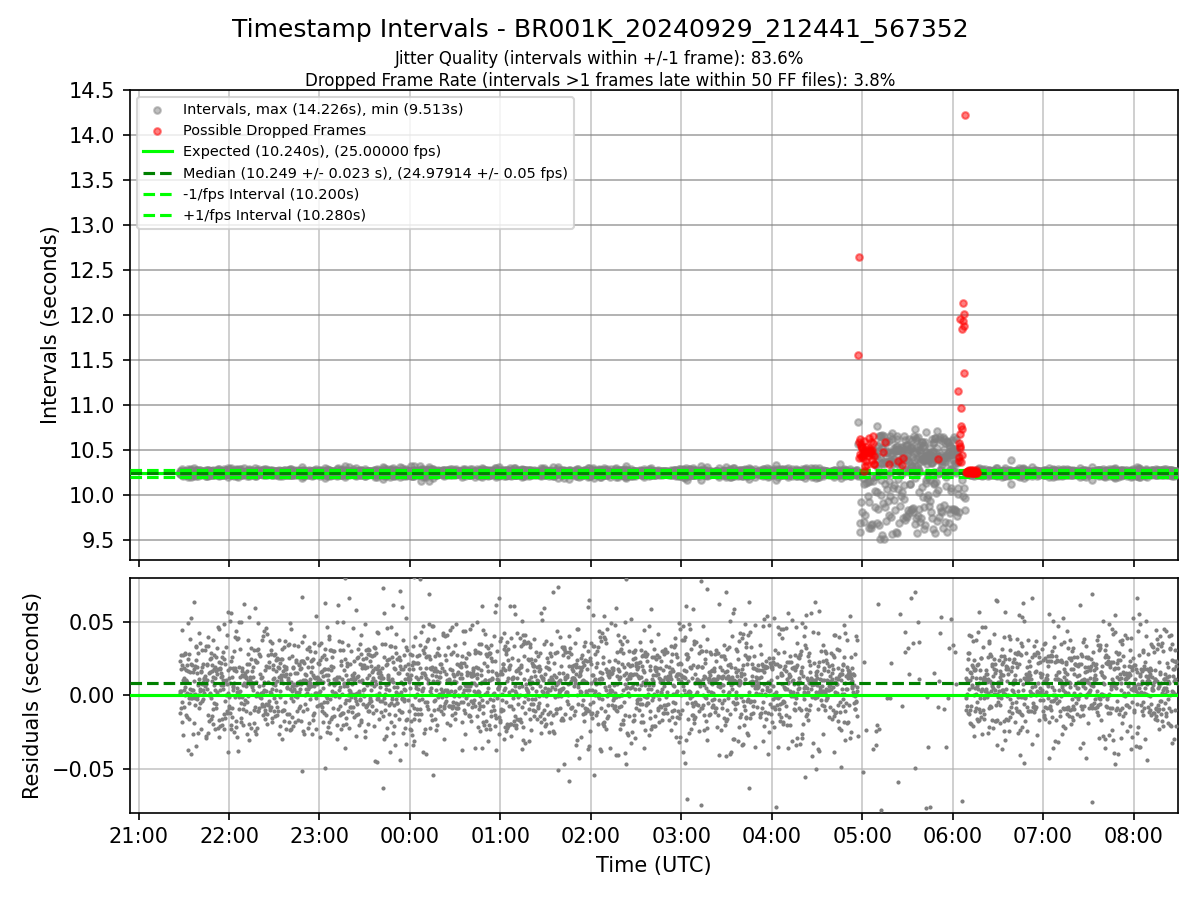
Task: Click the Time (UTC) x-axis label
Action: point(654,865)
